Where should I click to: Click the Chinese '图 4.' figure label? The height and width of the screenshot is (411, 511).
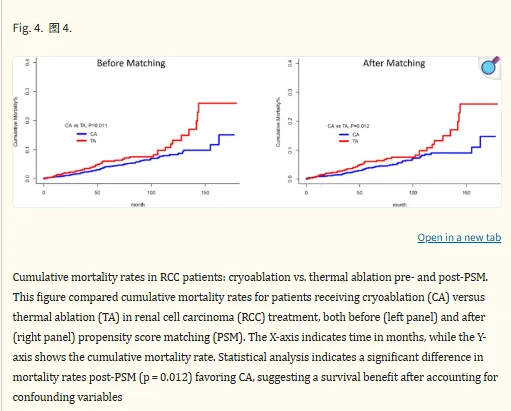60,28
